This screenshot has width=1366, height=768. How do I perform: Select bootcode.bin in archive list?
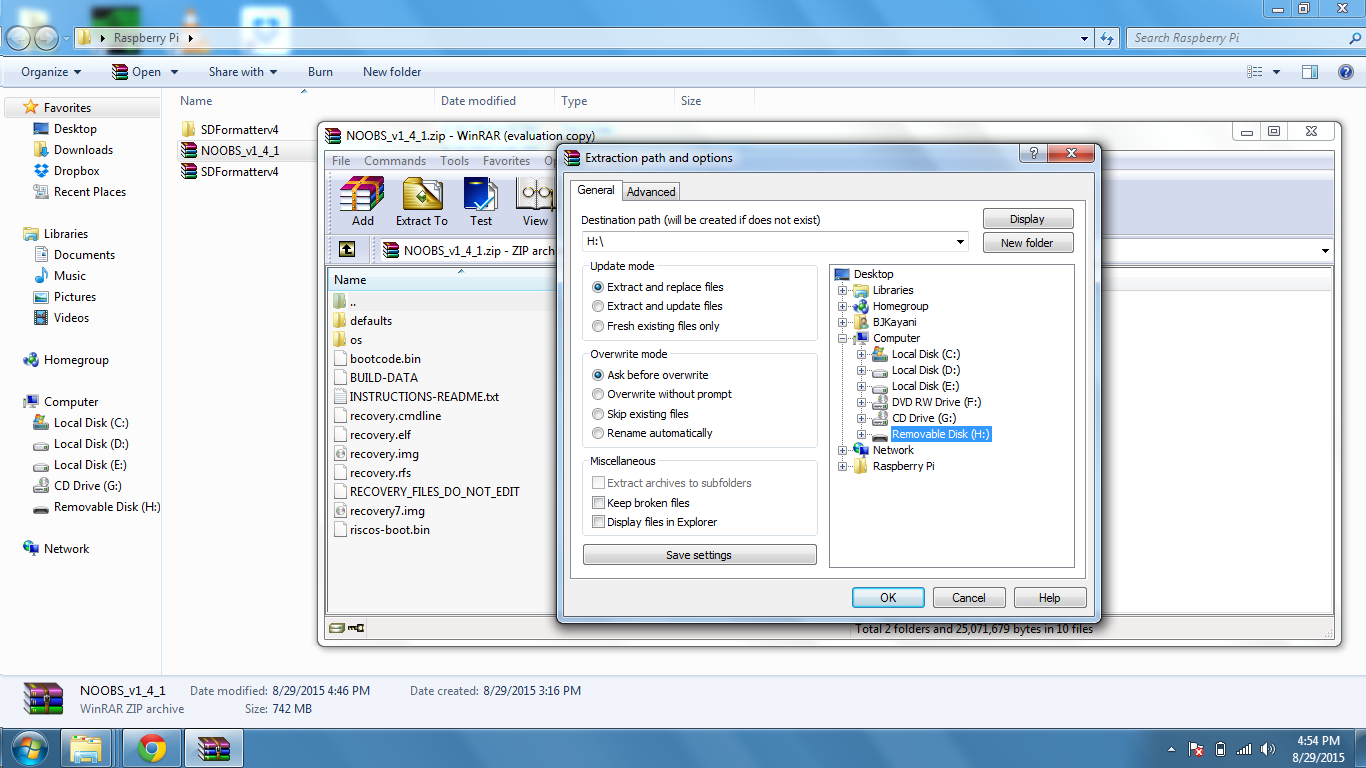pyautogui.click(x=385, y=359)
